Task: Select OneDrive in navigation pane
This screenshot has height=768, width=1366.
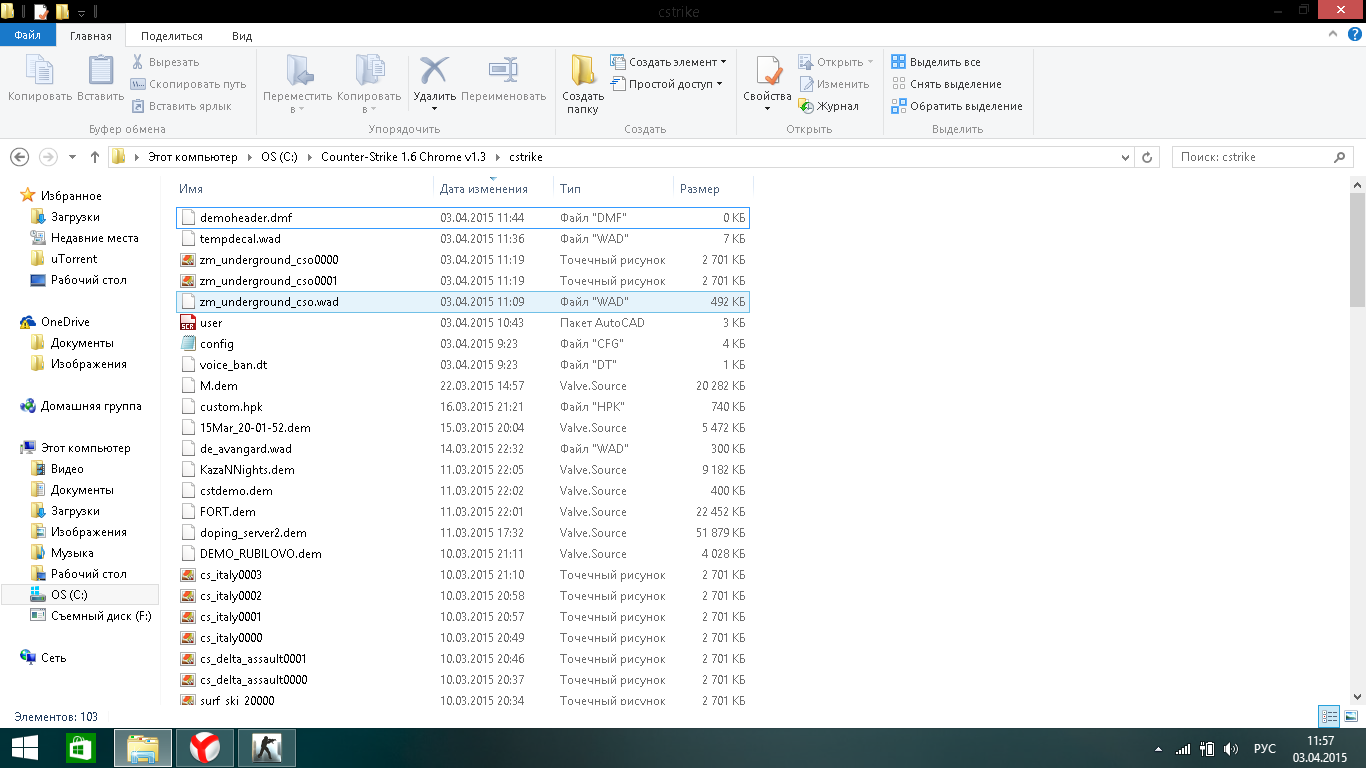Action: point(65,322)
